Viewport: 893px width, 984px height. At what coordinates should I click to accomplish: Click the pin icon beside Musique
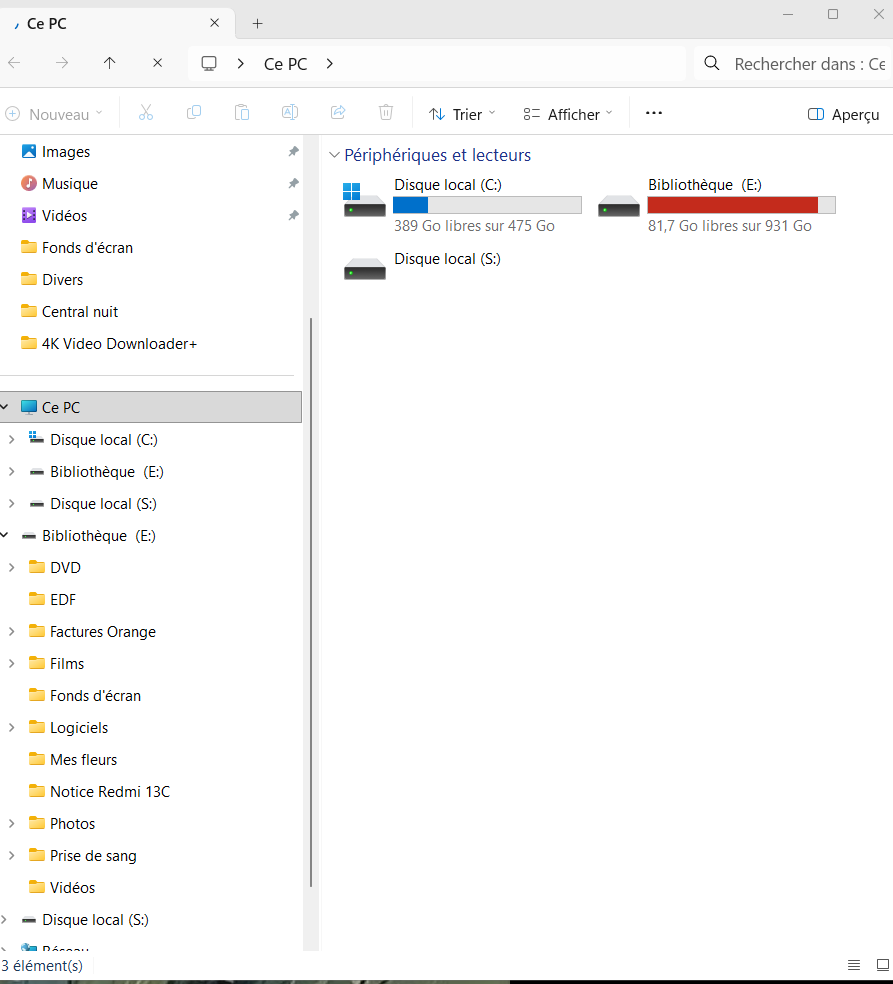(x=293, y=183)
